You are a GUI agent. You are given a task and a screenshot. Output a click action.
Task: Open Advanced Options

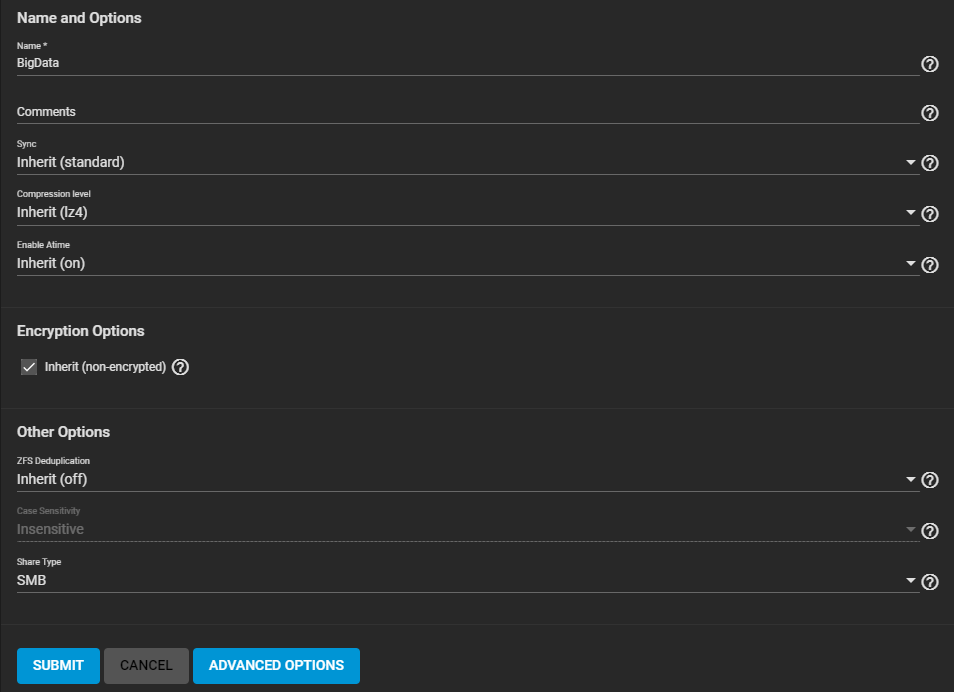click(x=276, y=665)
